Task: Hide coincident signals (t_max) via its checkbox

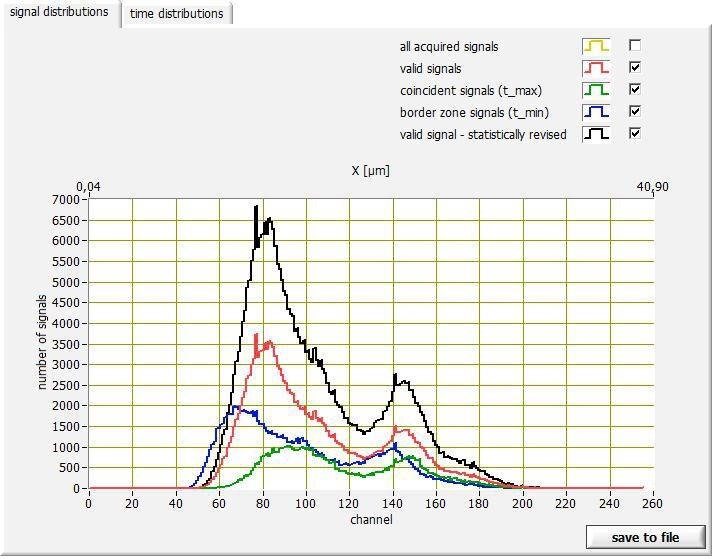Action: (635, 89)
